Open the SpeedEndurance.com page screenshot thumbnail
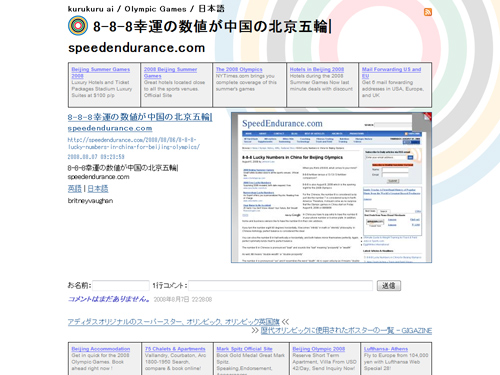The width and height of the screenshot is (500, 375). [331, 188]
